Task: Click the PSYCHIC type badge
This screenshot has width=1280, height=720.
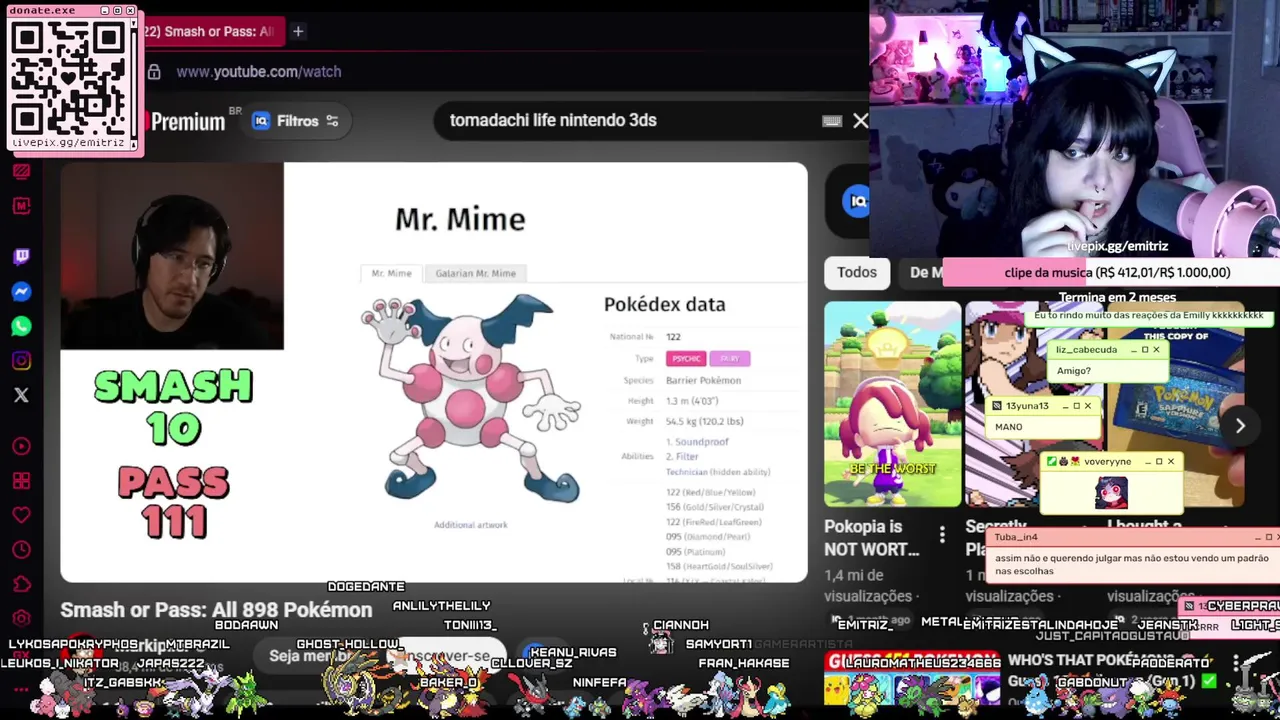Action: 686,358
